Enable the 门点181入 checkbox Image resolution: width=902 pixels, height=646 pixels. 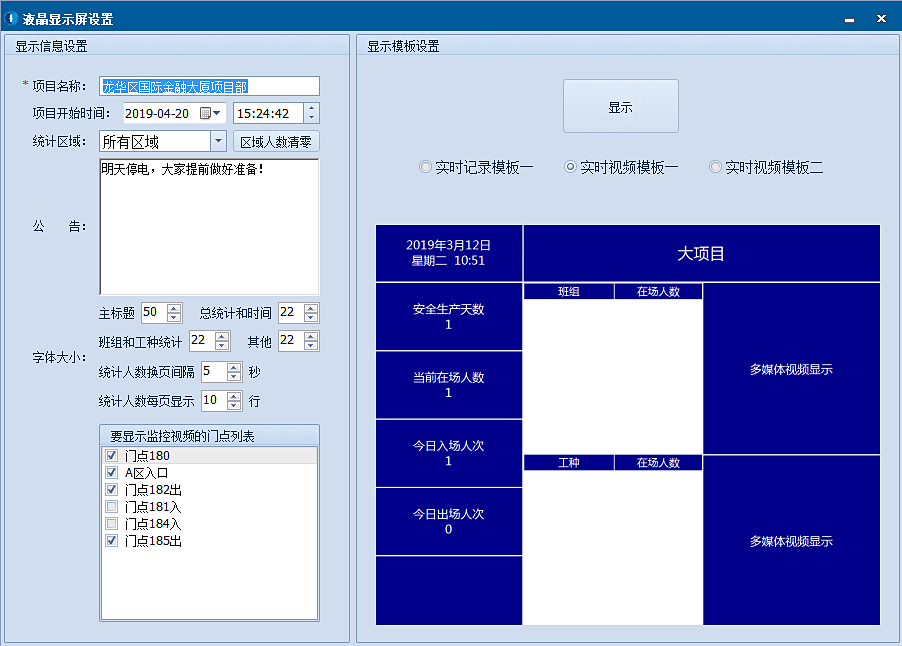[111, 507]
